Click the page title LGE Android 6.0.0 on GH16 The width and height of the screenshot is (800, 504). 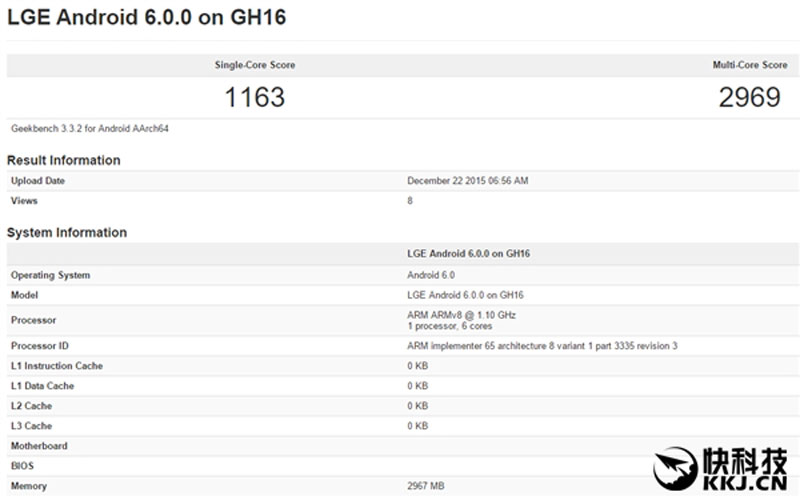(146, 17)
